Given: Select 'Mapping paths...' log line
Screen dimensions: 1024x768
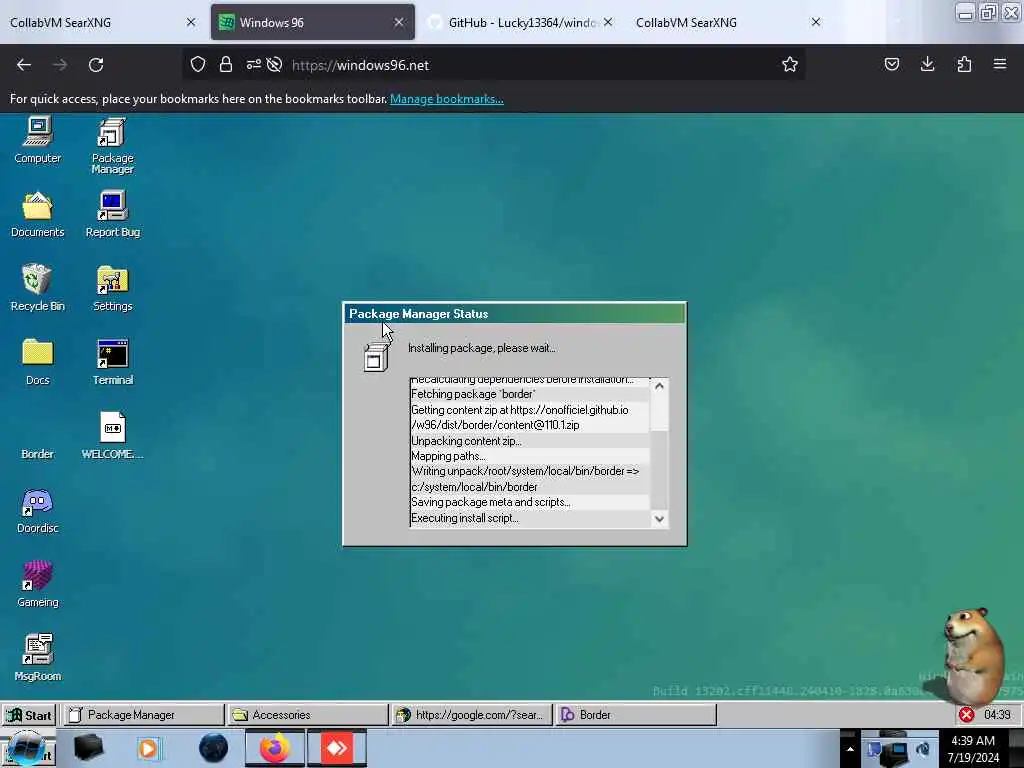Looking at the screenshot, I should click(529, 456).
